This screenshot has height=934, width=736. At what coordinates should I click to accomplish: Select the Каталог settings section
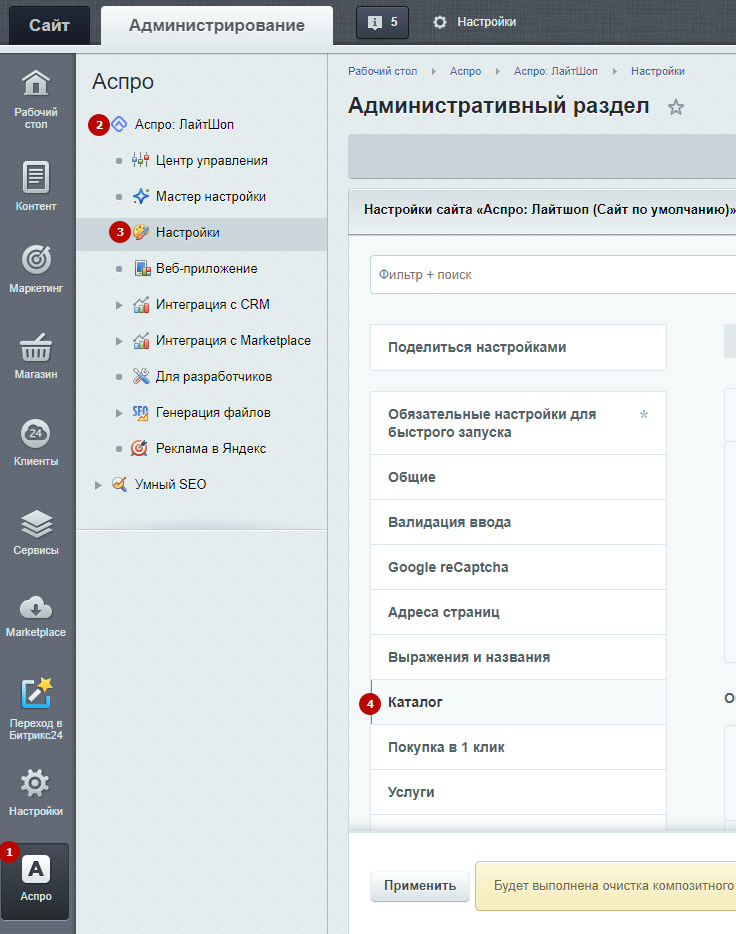pyautogui.click(x=518, y=702)
